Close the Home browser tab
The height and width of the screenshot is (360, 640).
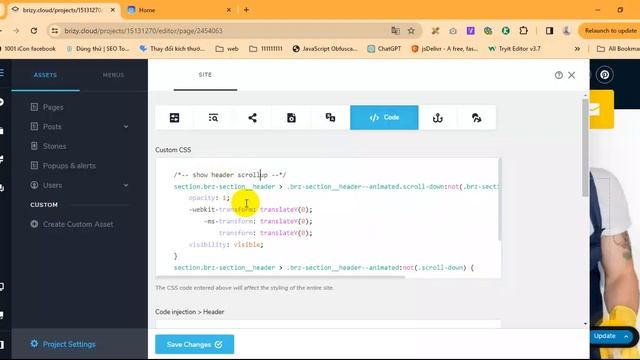(x=229, y=10)
